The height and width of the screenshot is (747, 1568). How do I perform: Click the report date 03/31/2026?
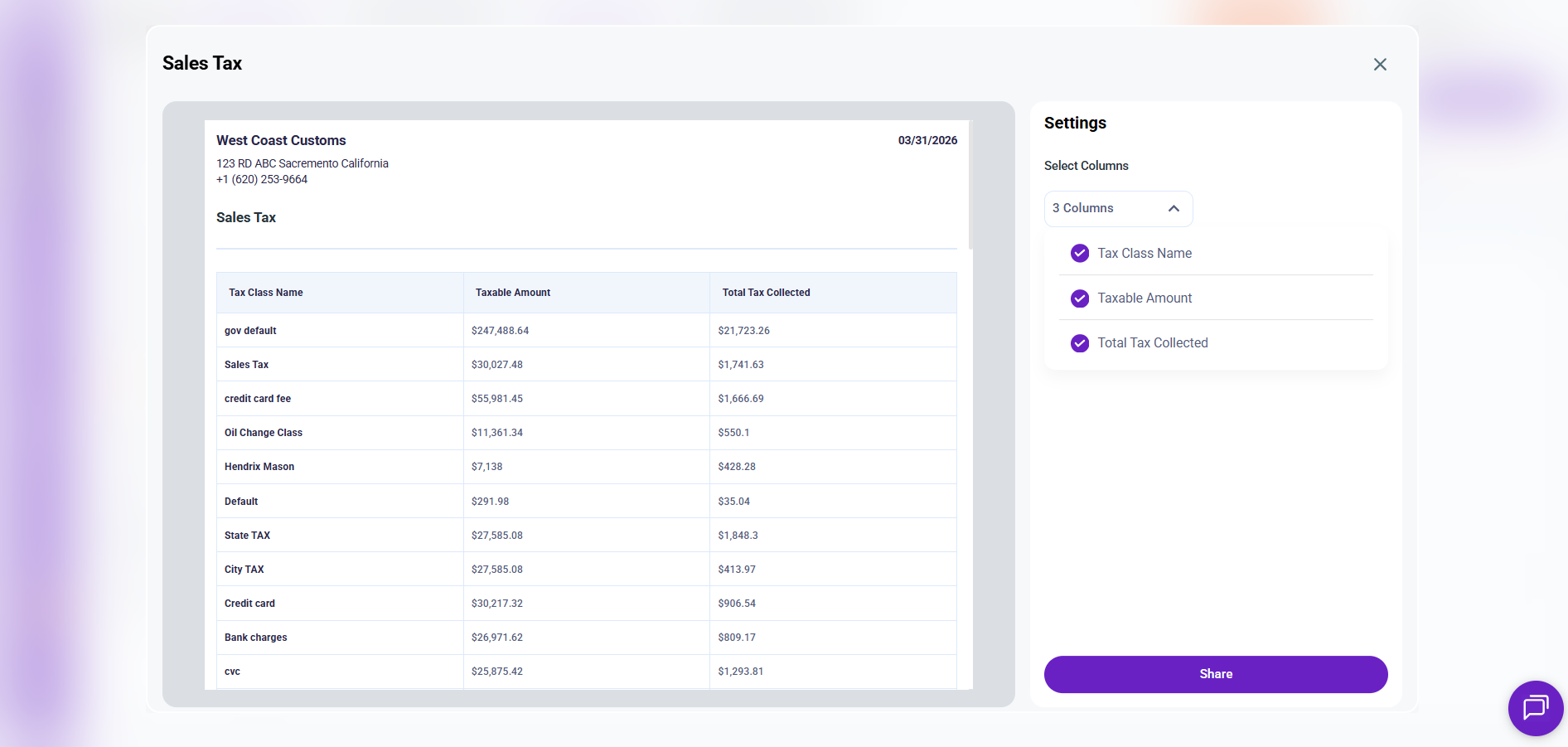click(x=927, y=141)
